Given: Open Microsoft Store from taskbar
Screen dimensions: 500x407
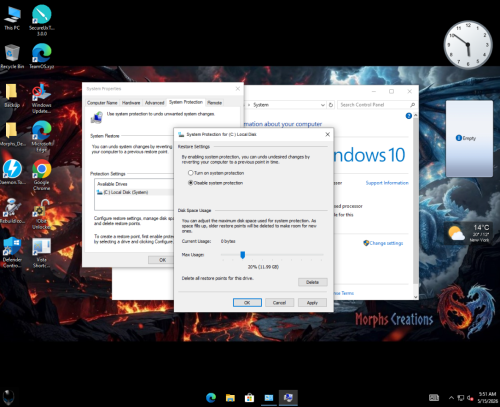Looking at the screenshot, I should 249,398.
